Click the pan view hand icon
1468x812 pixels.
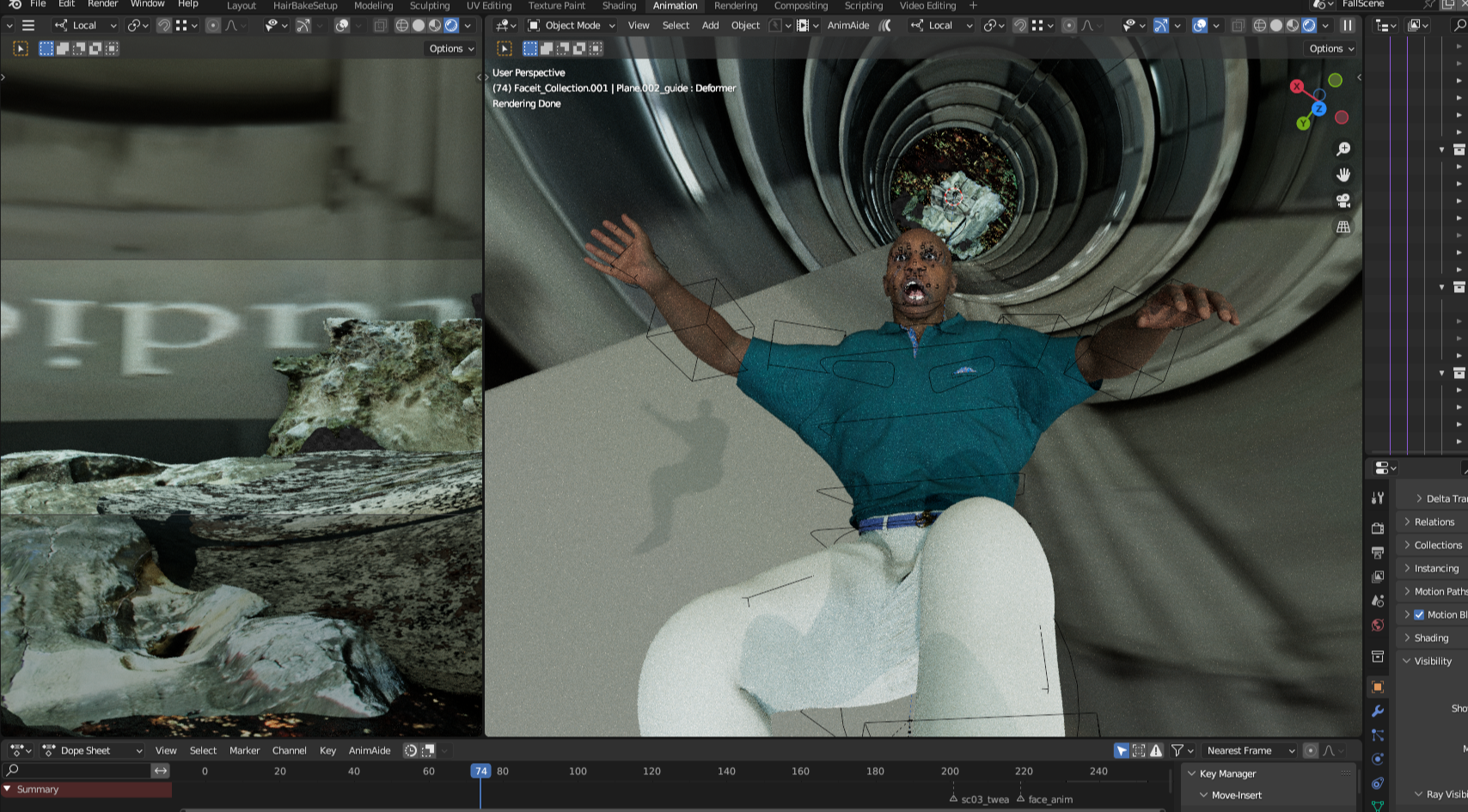point(1343,175)
